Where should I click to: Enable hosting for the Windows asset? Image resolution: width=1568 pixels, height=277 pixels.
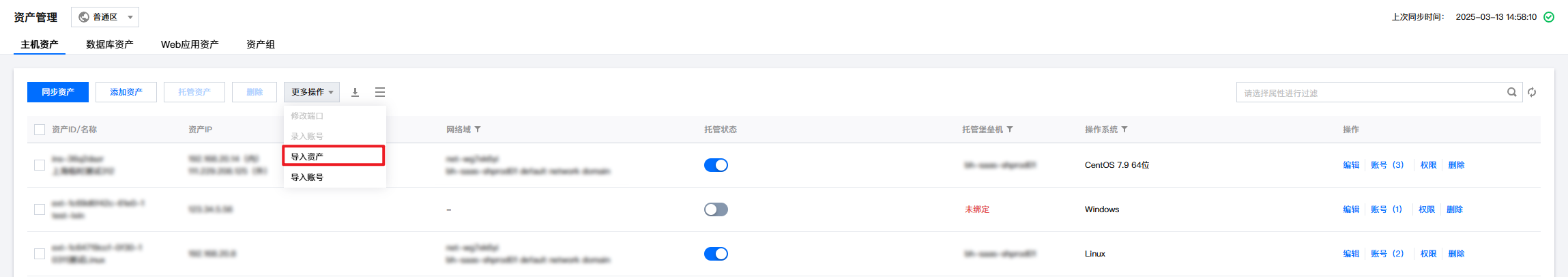point(716,209)
